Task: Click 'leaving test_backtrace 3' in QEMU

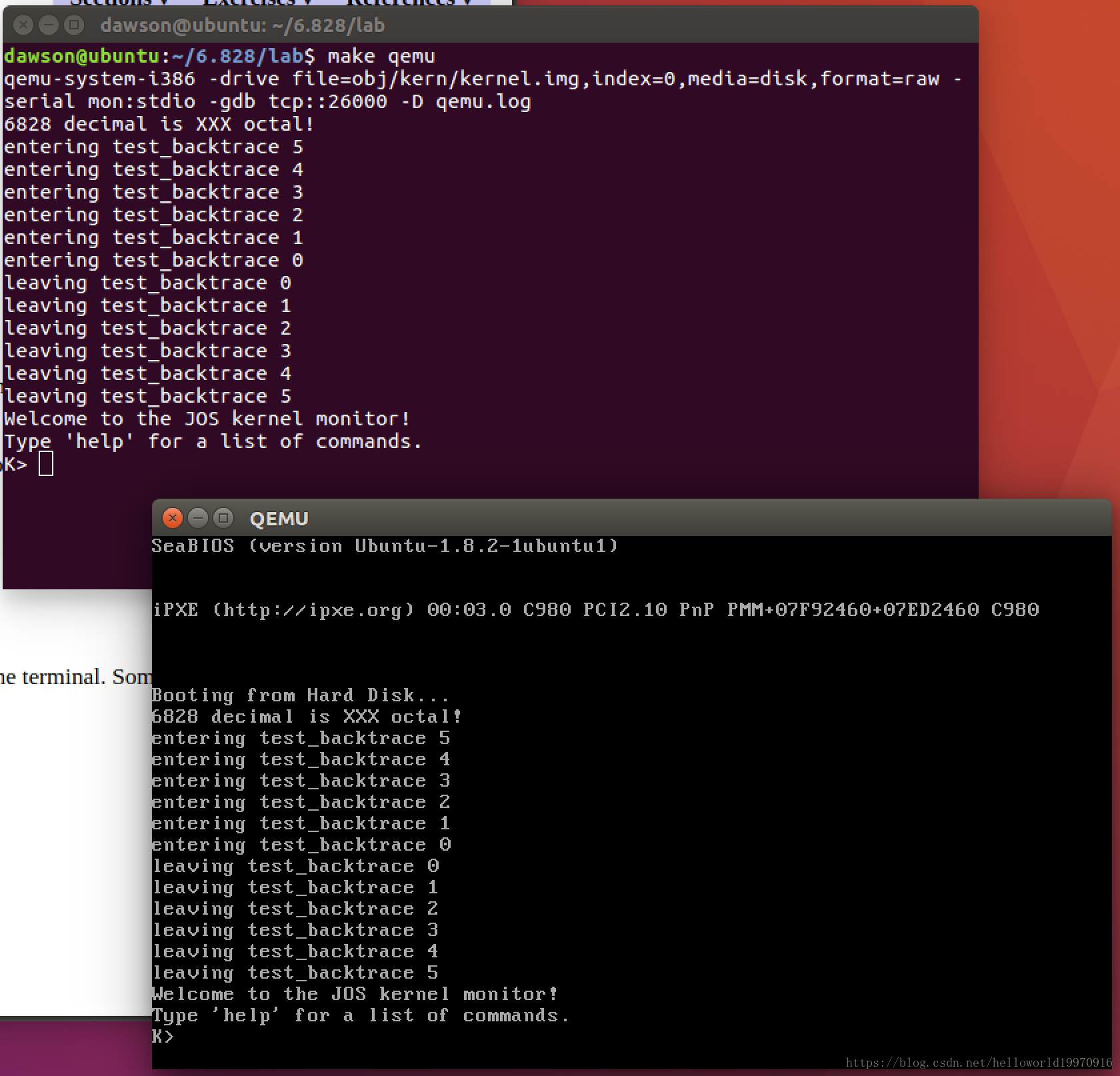Action: click(x=295, y=930)
